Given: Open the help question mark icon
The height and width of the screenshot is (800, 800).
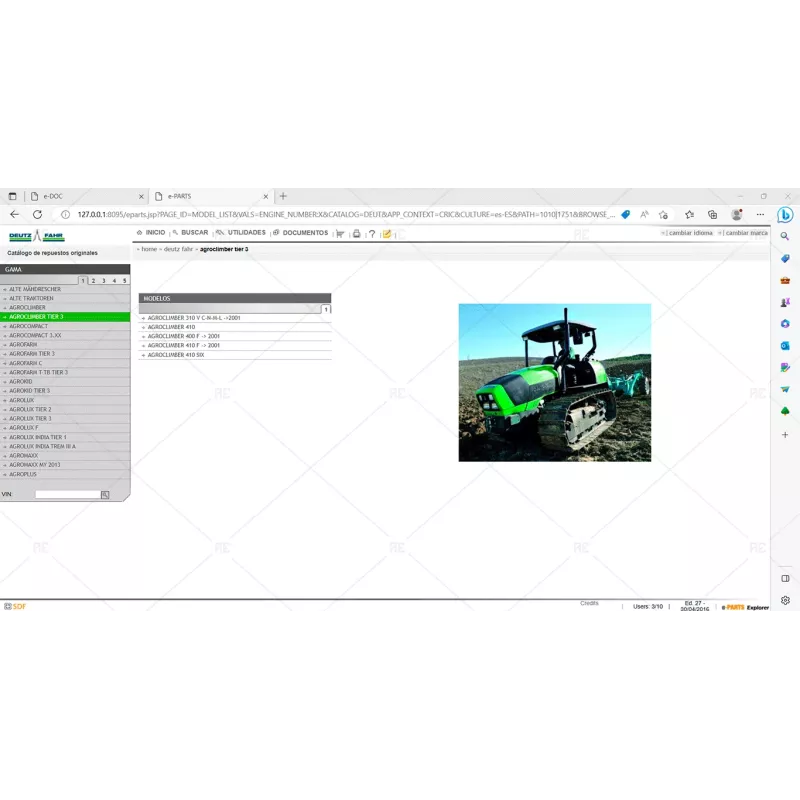Looking at the screenshot, I should 371,232.
